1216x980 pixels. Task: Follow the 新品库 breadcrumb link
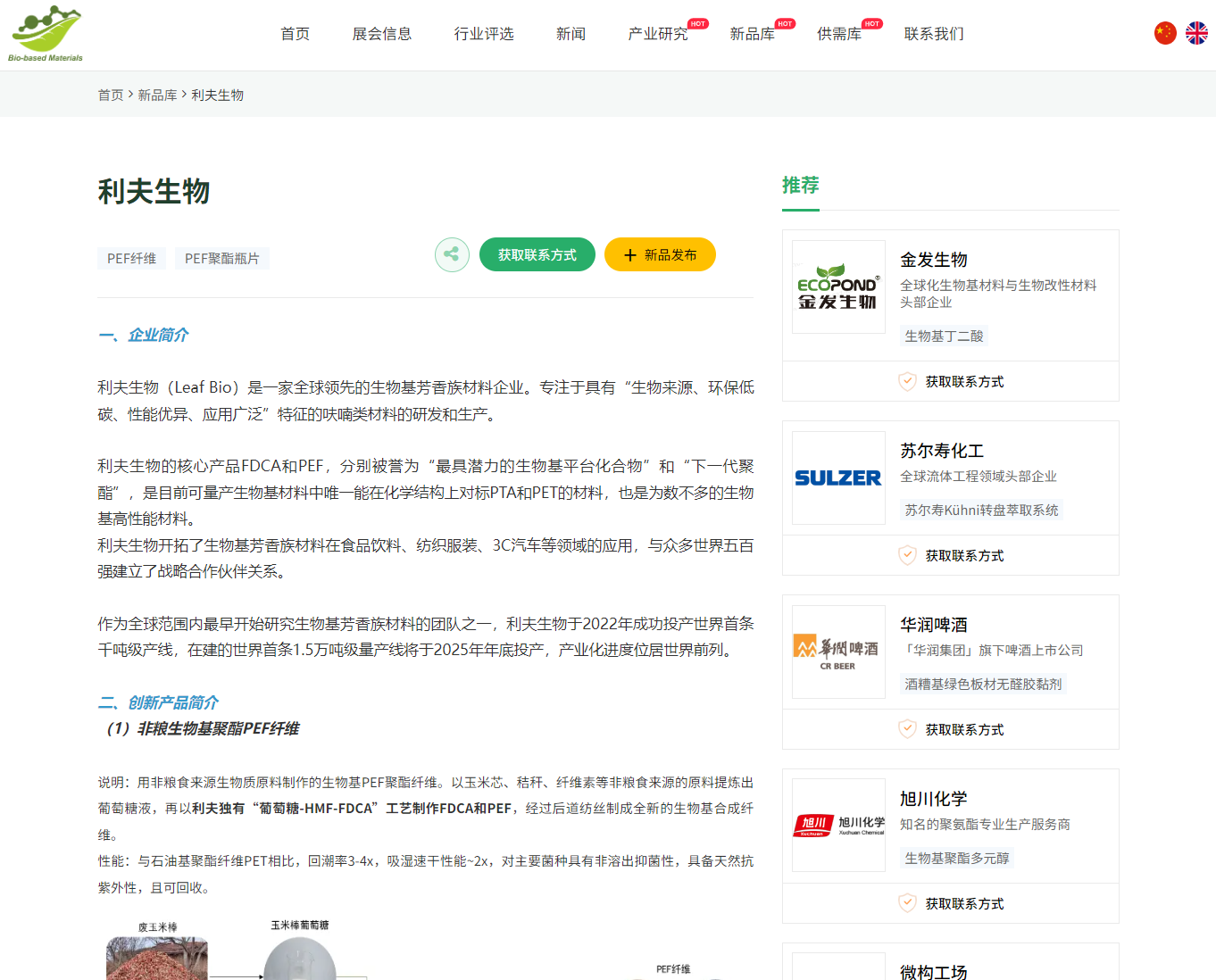[159, 95]
